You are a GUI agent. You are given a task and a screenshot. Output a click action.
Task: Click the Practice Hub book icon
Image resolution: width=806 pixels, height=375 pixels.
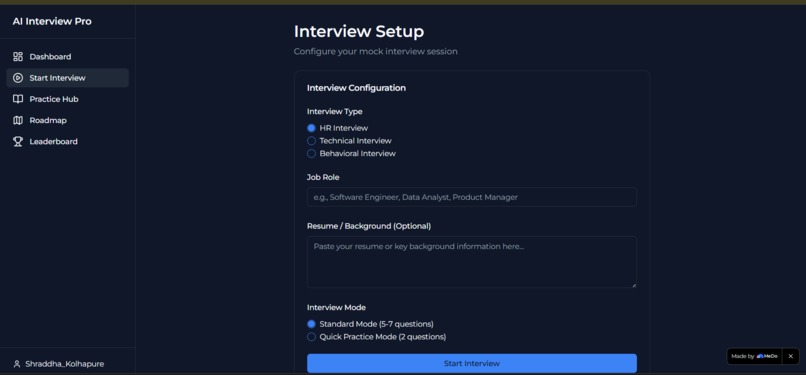(x=18, y=99)
